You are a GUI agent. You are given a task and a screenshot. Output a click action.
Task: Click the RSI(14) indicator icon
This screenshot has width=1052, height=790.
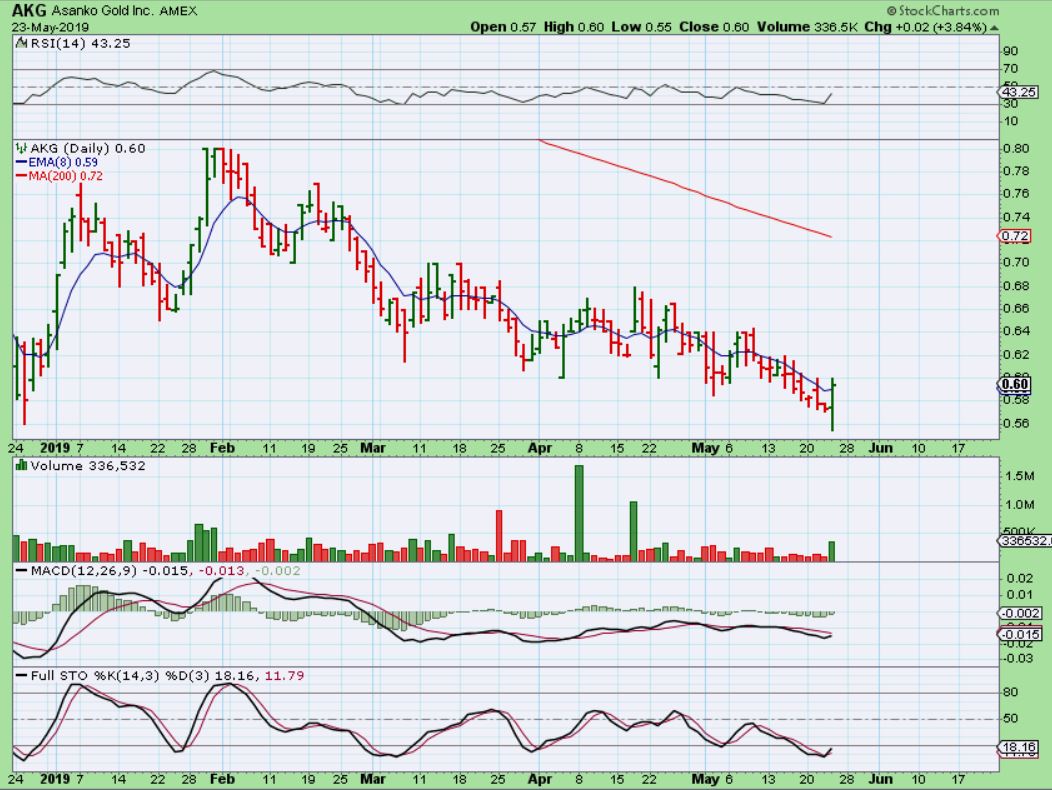tap(22, 47)
